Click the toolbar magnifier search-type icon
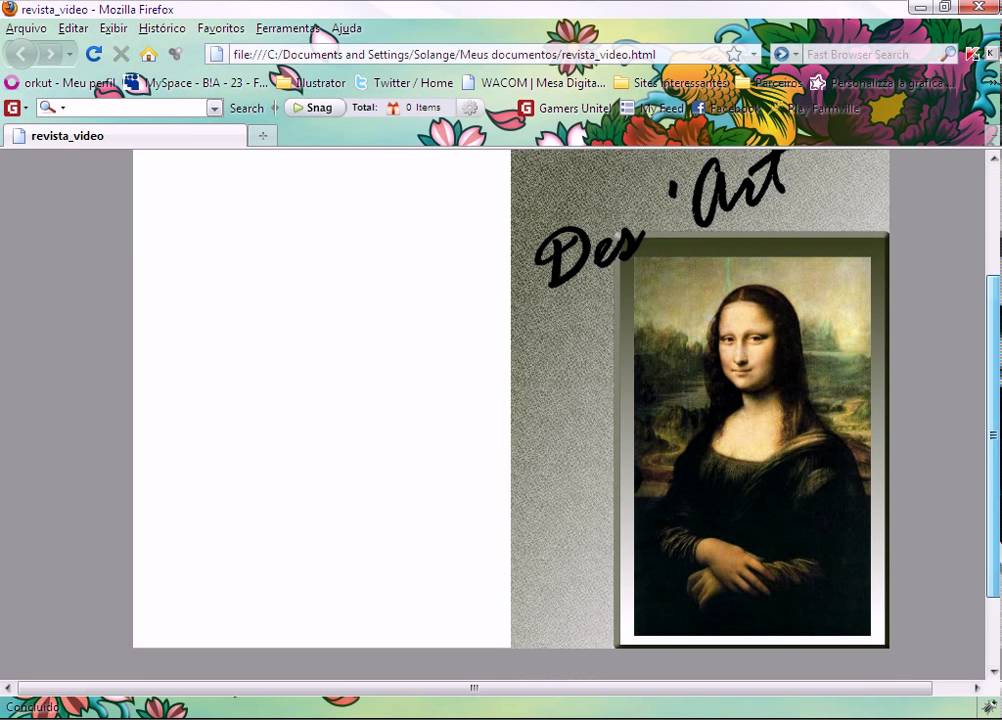The image size is (1002, 720). (48, 107)
